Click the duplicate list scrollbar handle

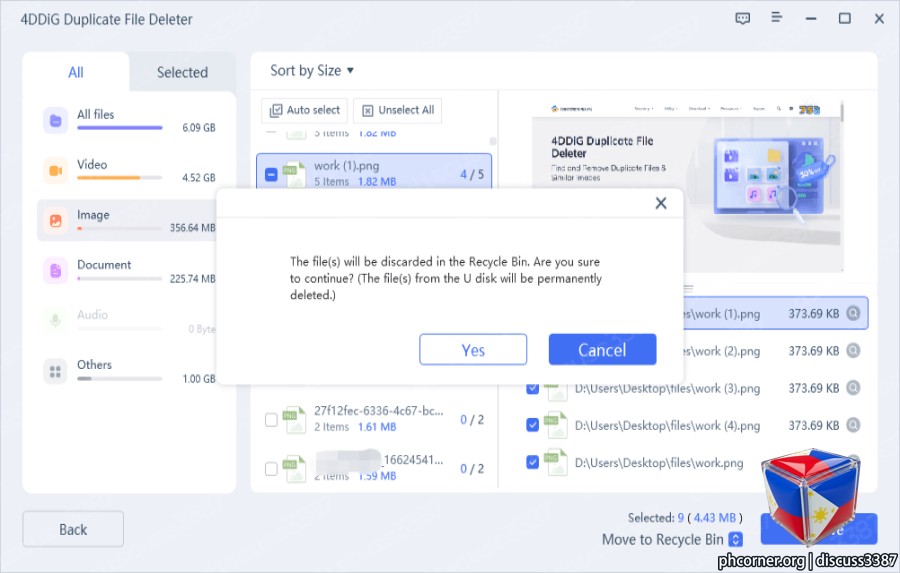(x=492, y=141)
